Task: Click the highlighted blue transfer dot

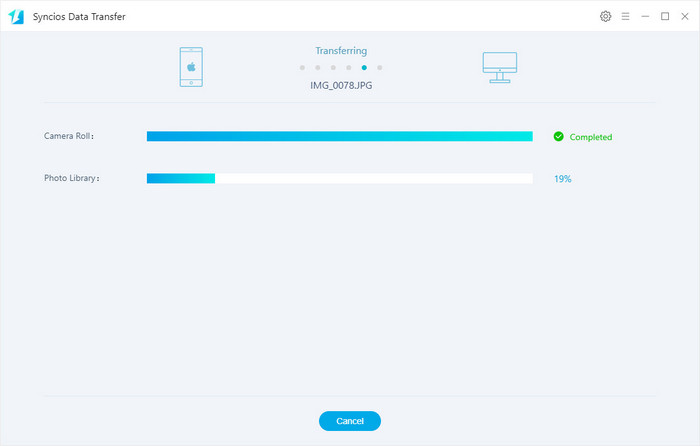Action: (364, 68)
